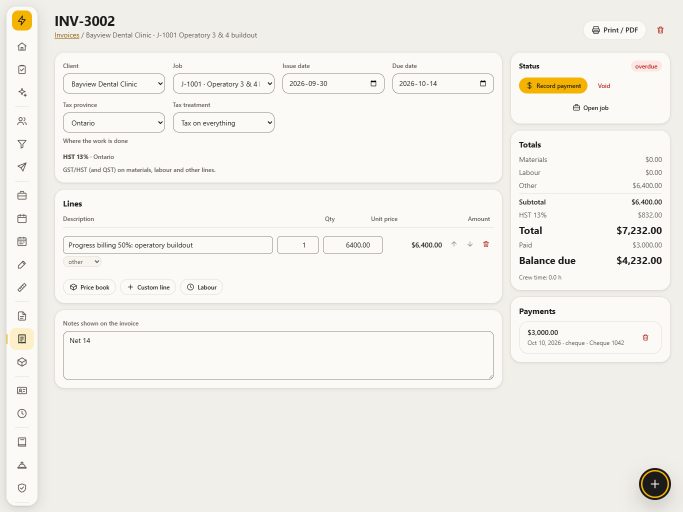Screen dimensions: 683x512
Task: Click the Qty field showing 1
Action: pos(298,245)
